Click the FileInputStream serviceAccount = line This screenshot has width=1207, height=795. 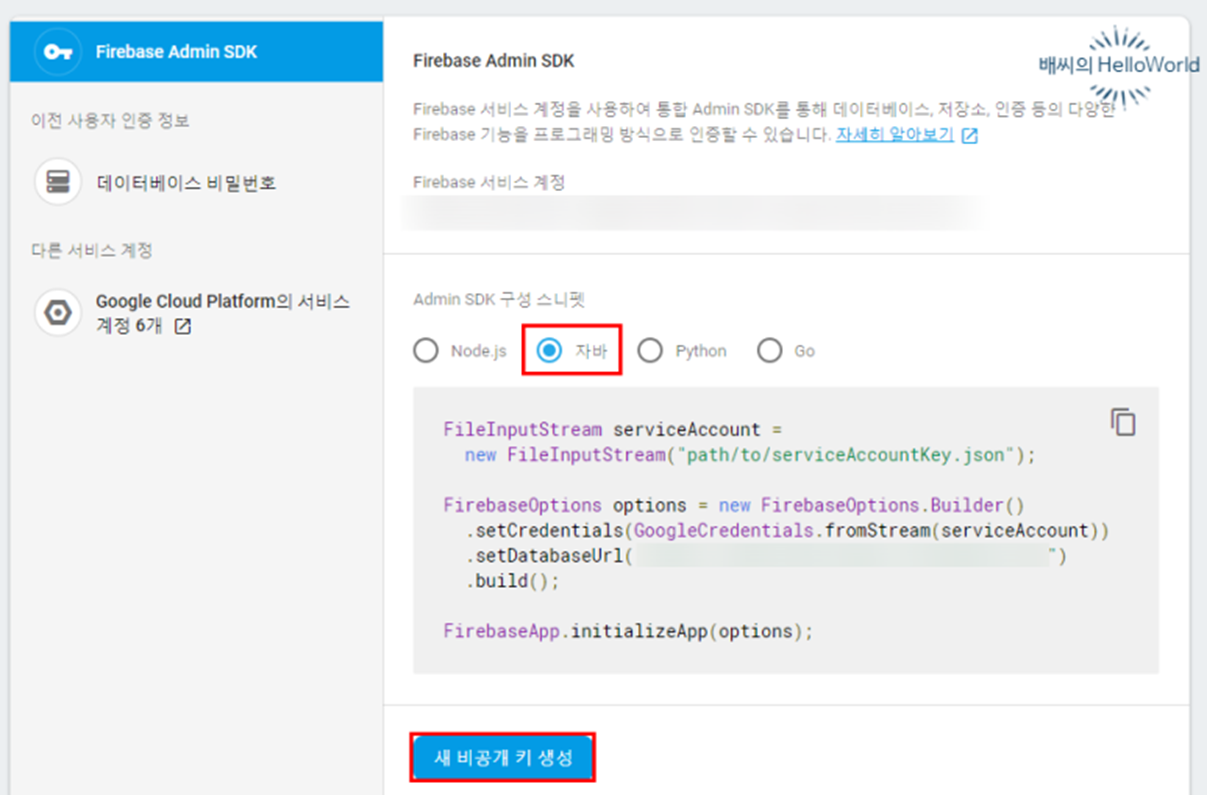(612, 430)
